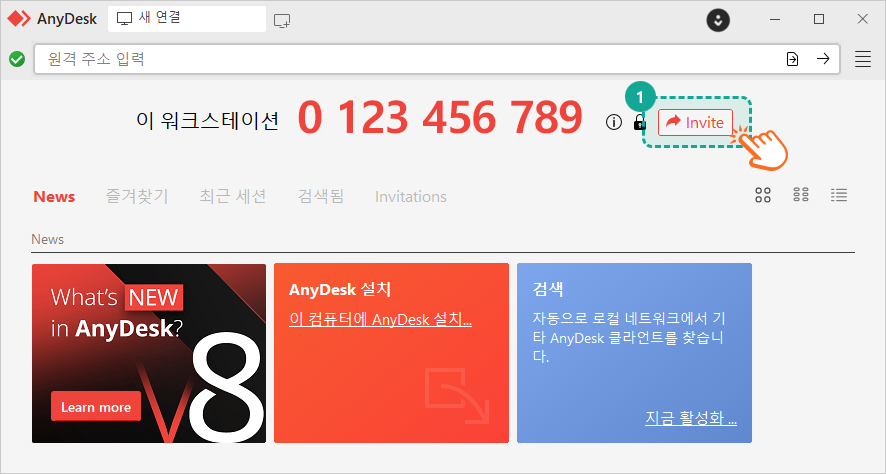886x474 pixels.
Task: Switch to list view layout
Action: pos(839,195)
